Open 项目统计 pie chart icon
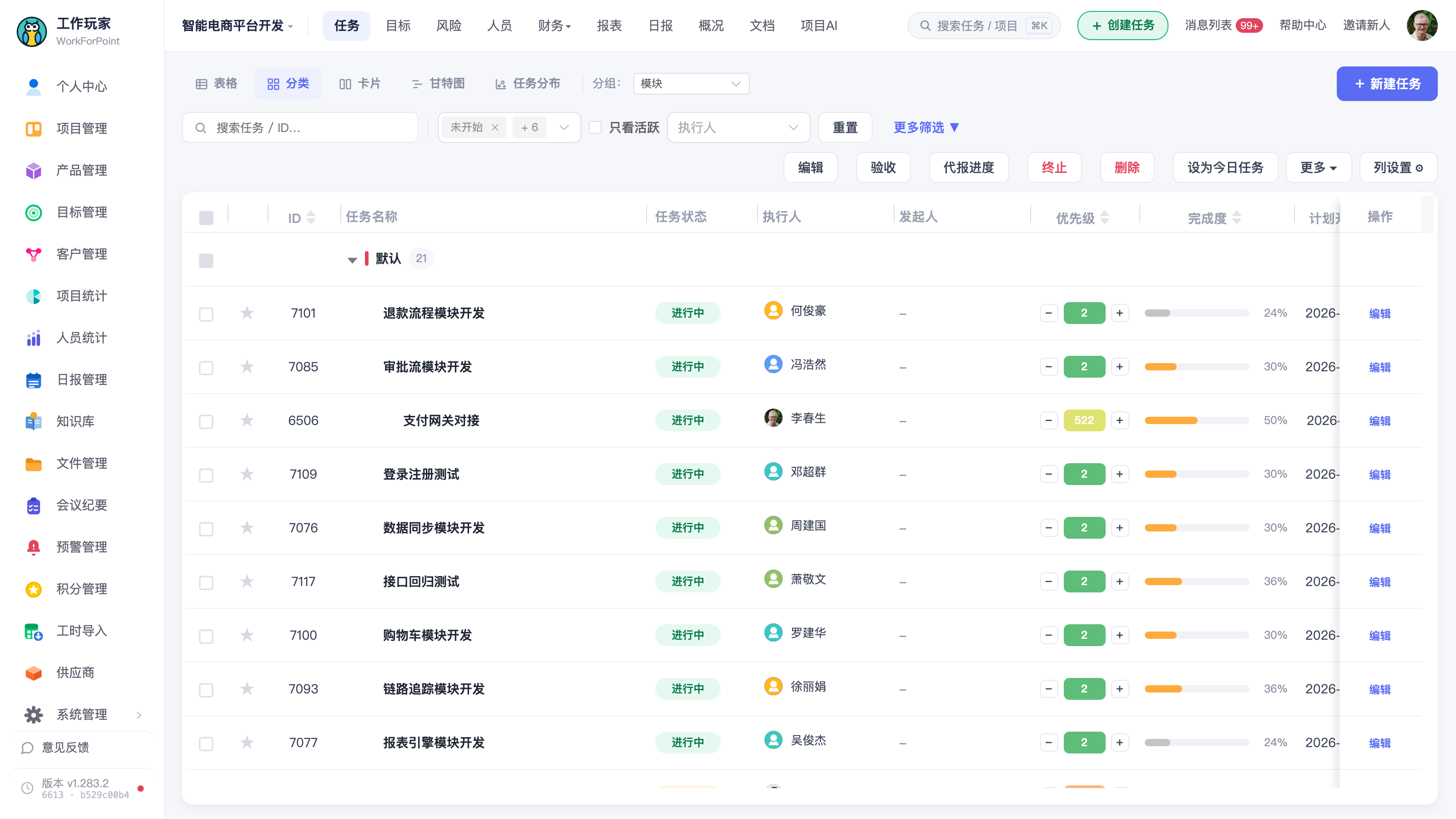Viewport: 1456px width, 819px height. pos(33,296)
